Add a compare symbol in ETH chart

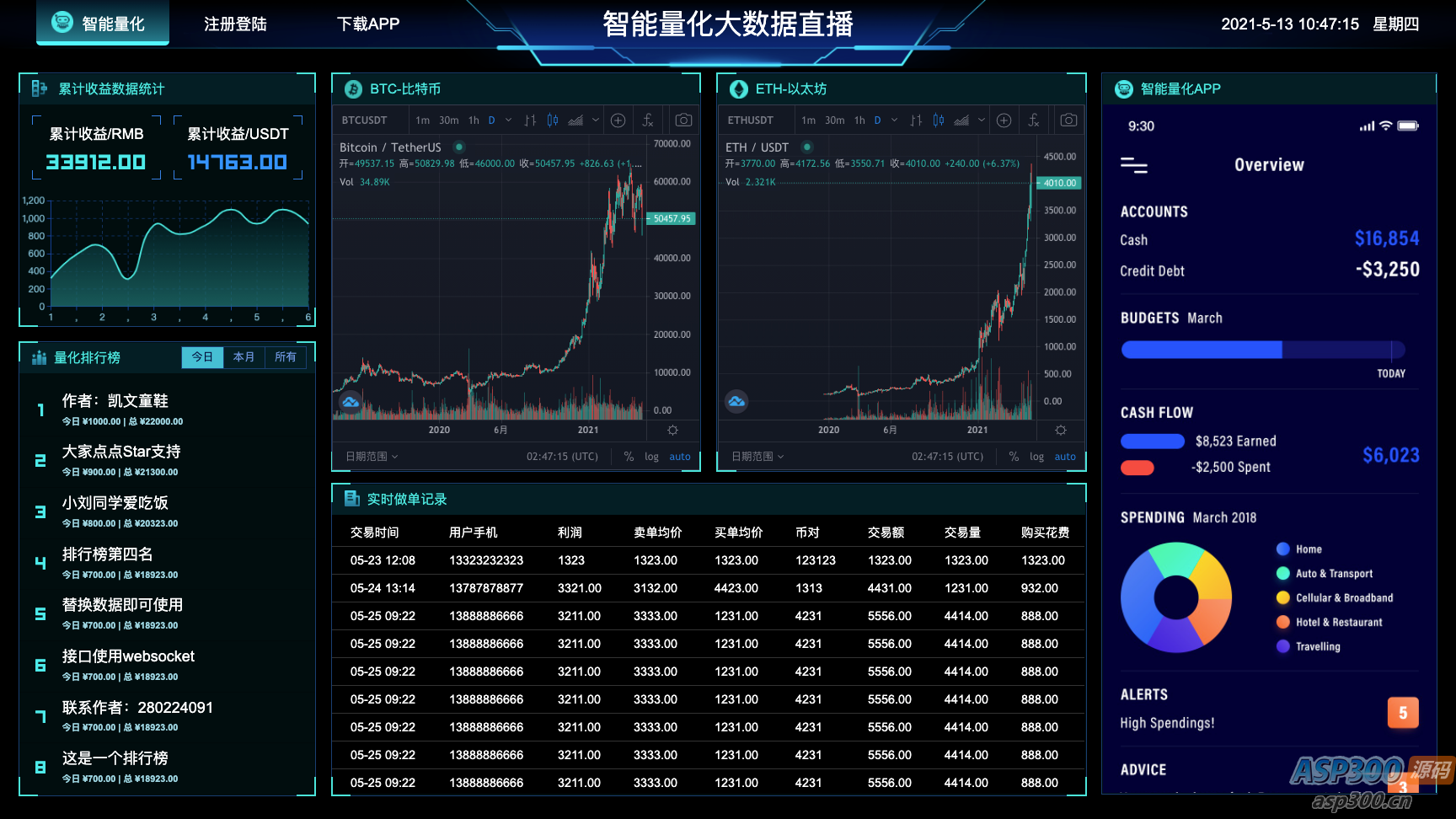click(x=1004, y=120)
